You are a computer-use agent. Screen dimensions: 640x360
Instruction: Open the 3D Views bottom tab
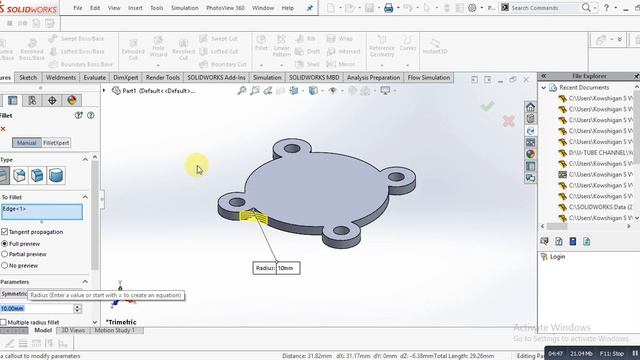tap(73, 330)
